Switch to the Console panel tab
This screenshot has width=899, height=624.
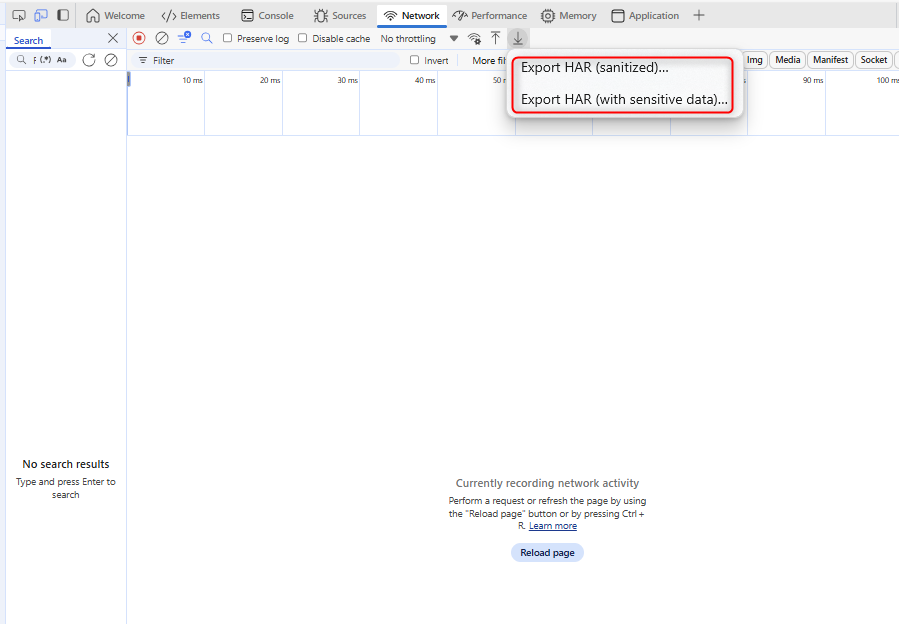[x=266, y=15]
